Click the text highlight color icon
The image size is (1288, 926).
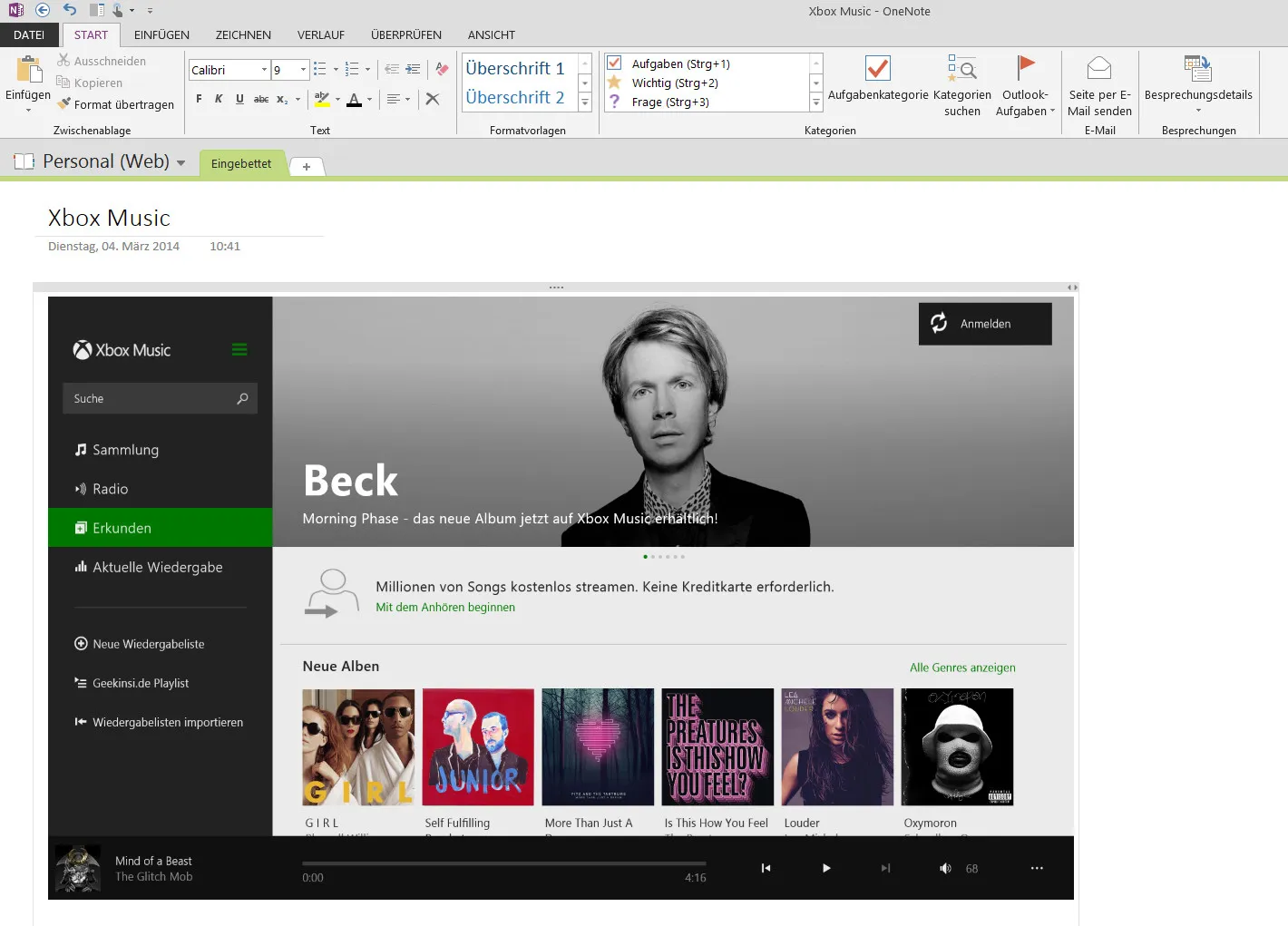321,99
